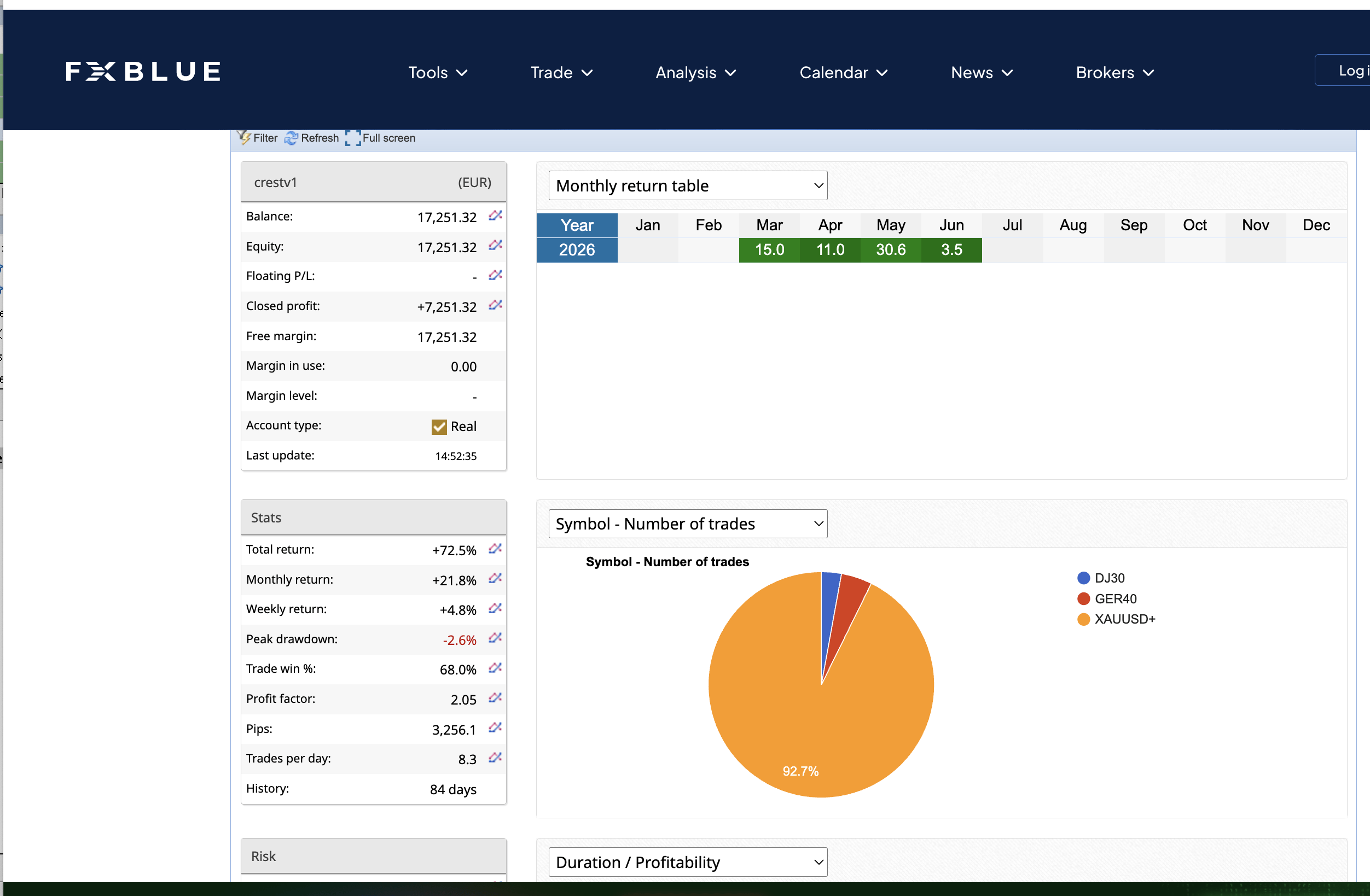Open Symbol - Number of trades dropdown
This screenshot has width=1370, height=896.
(x=688, y=523)
